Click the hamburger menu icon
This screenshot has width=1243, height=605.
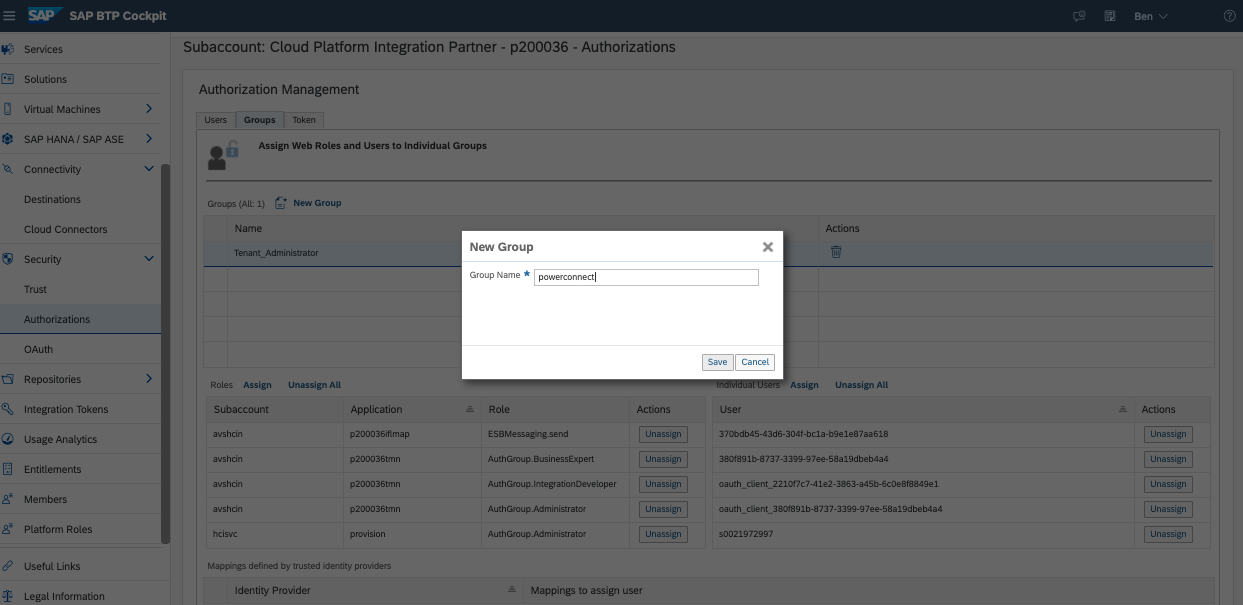(11, 15)
